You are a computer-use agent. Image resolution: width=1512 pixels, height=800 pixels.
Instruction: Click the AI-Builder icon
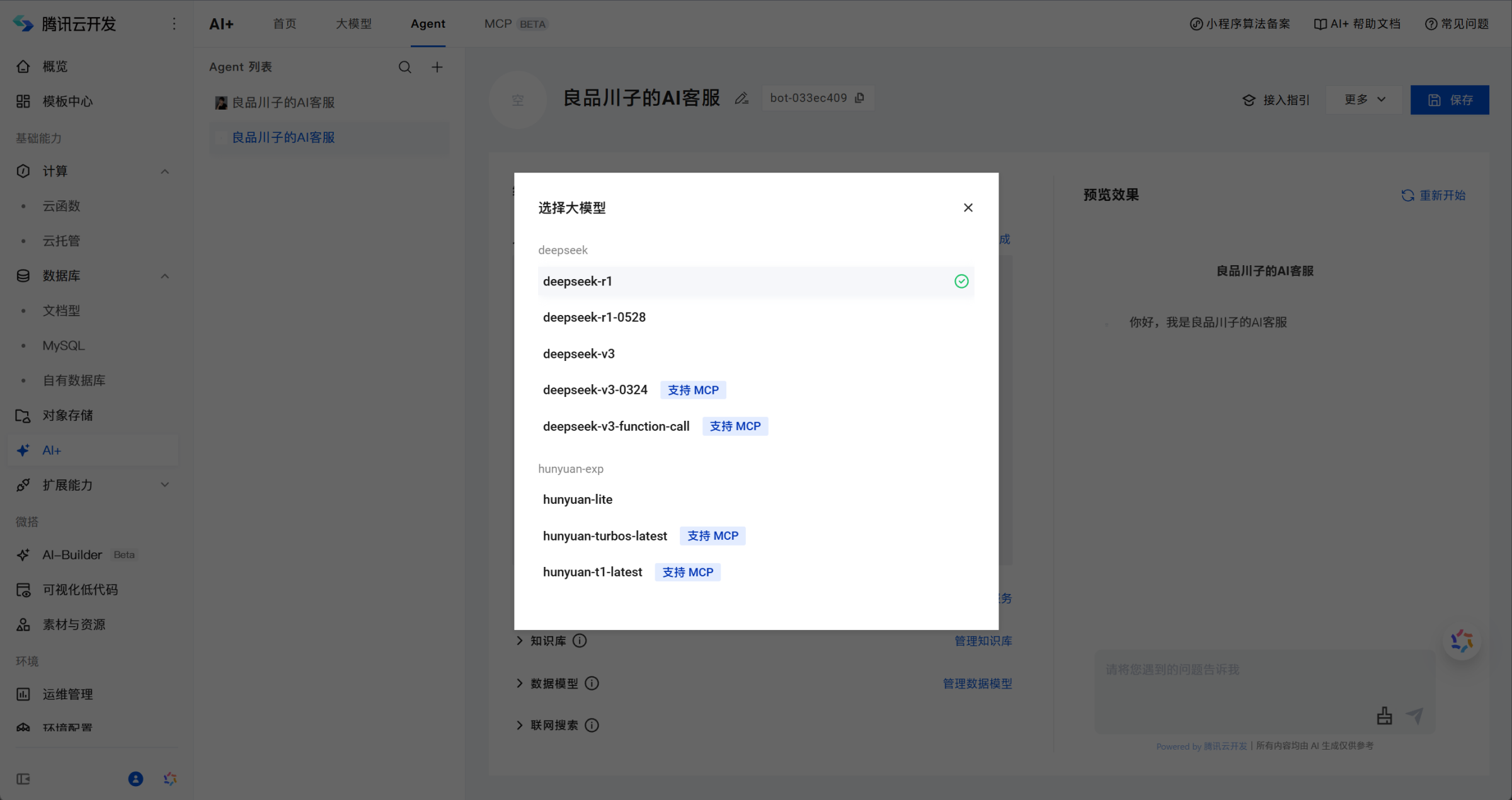(23, 555)
